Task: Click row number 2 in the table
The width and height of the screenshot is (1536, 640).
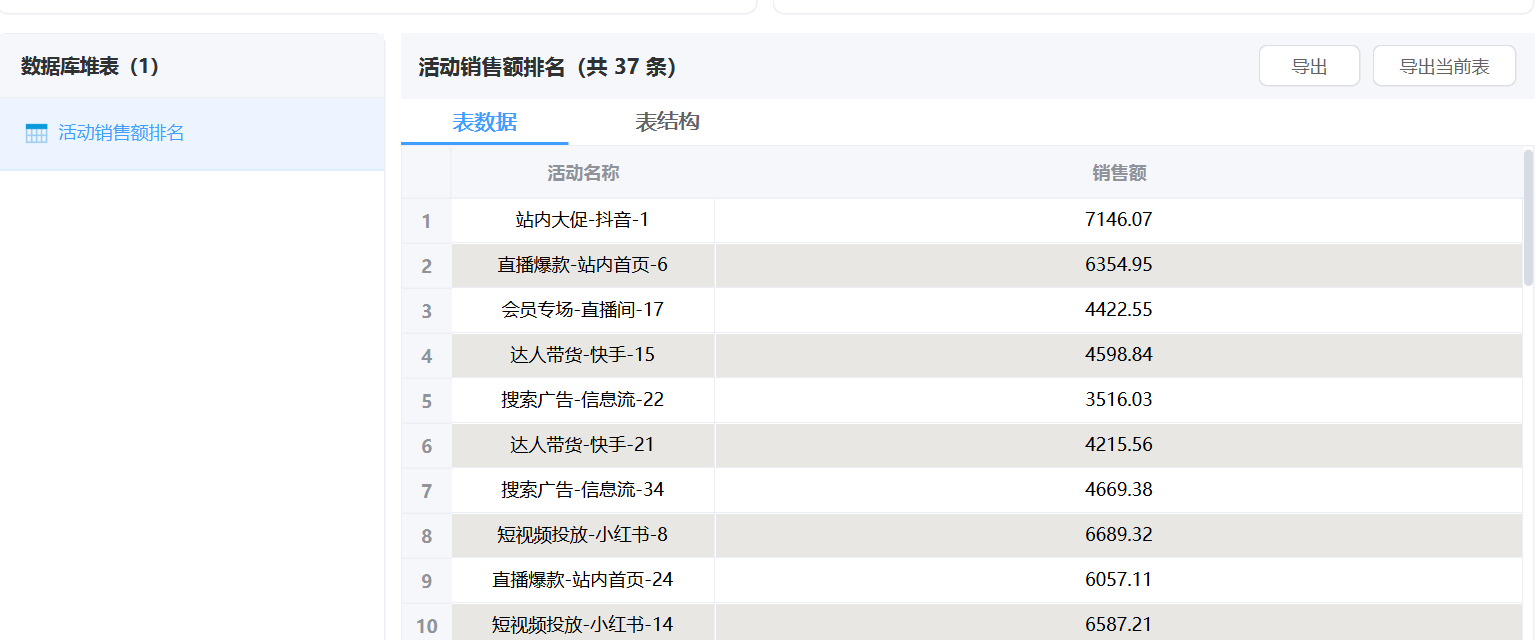Action: click(x=427, y=266)
